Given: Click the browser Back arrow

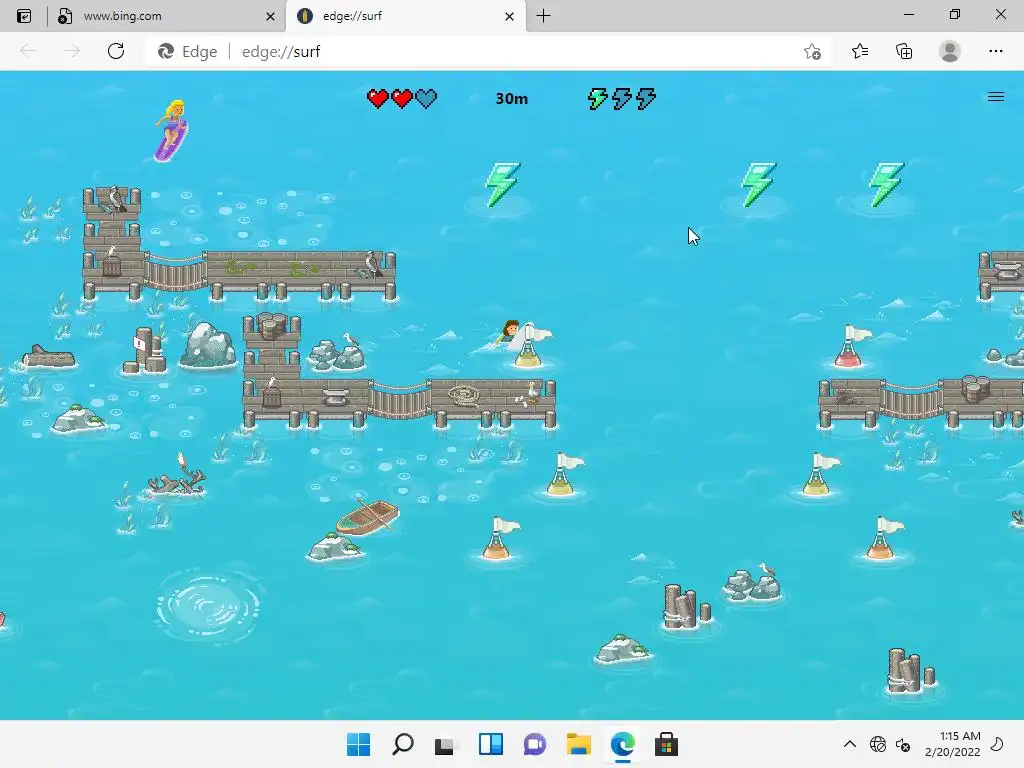Looking at the screenshot, I should 28,52.
